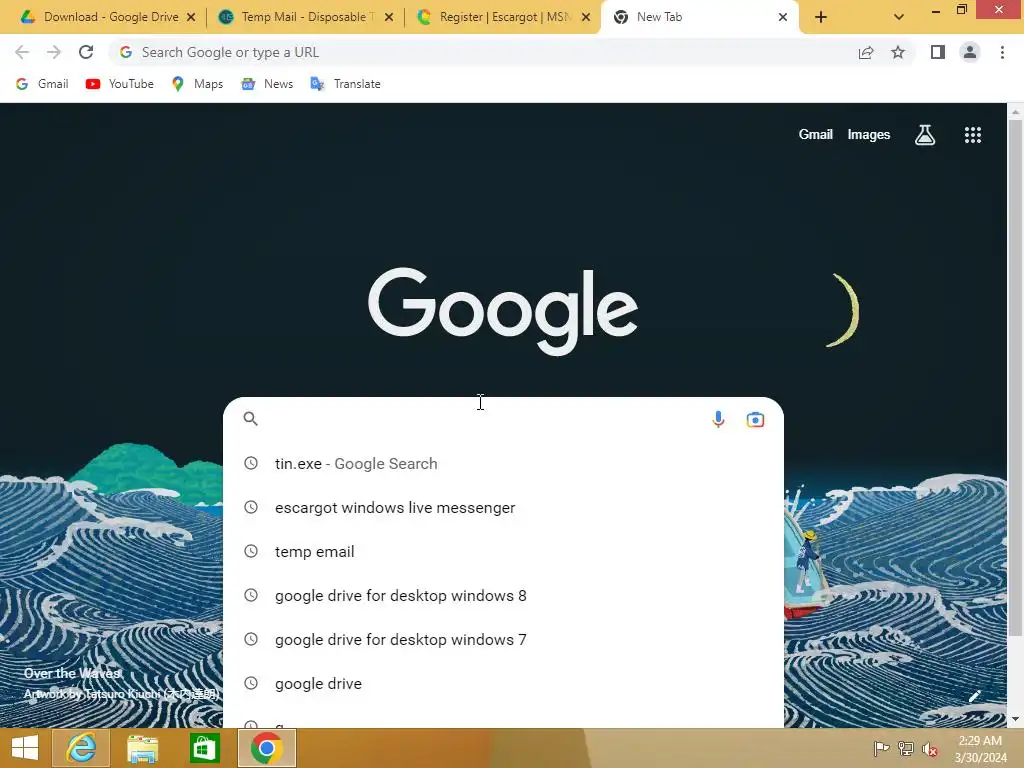Open the profile avatar menu
This screenshot has width=1024, height=768.
pos(970,52)
